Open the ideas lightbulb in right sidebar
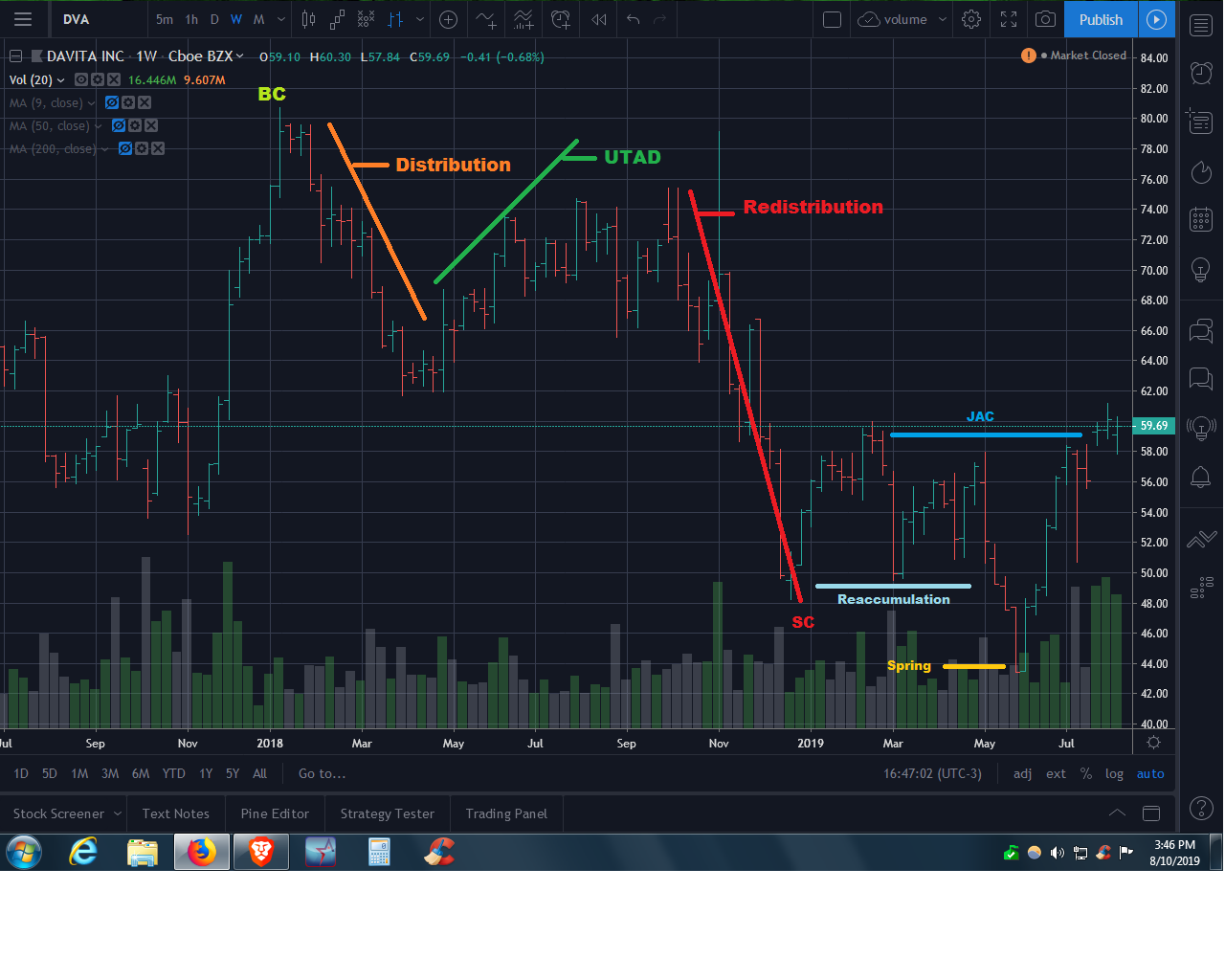Screen dimensions: 1225x980 pyautogui.click(x=1201, y=270)
